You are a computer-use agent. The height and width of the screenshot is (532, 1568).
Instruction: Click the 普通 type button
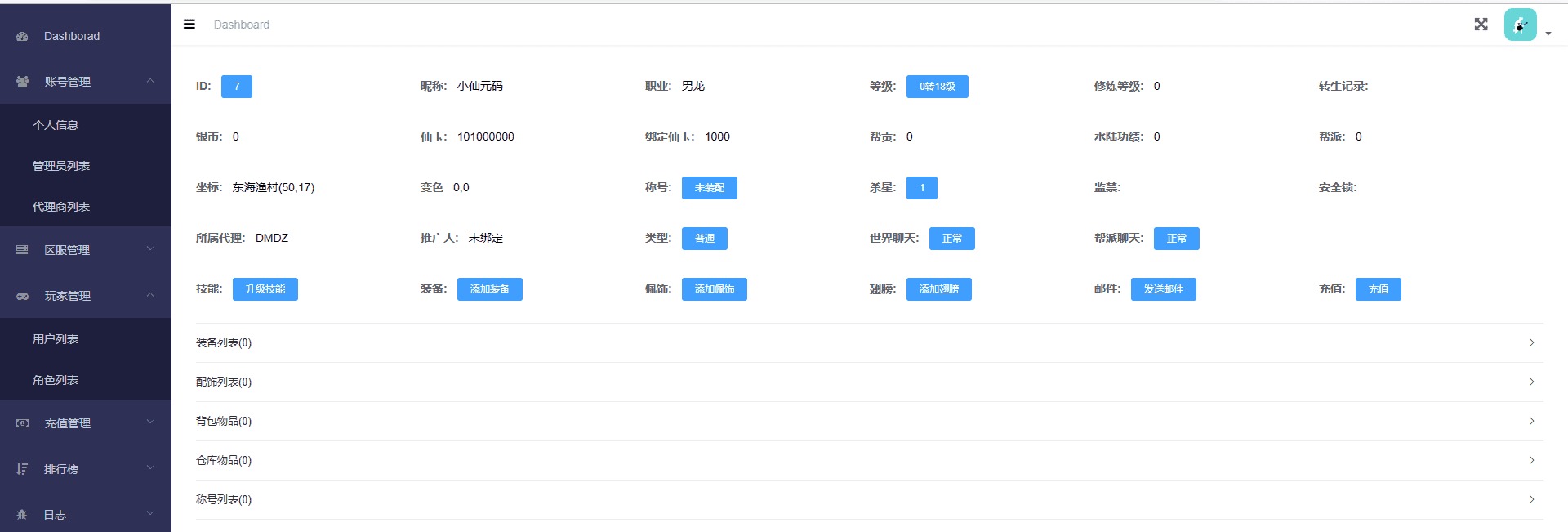pos(705,239)
